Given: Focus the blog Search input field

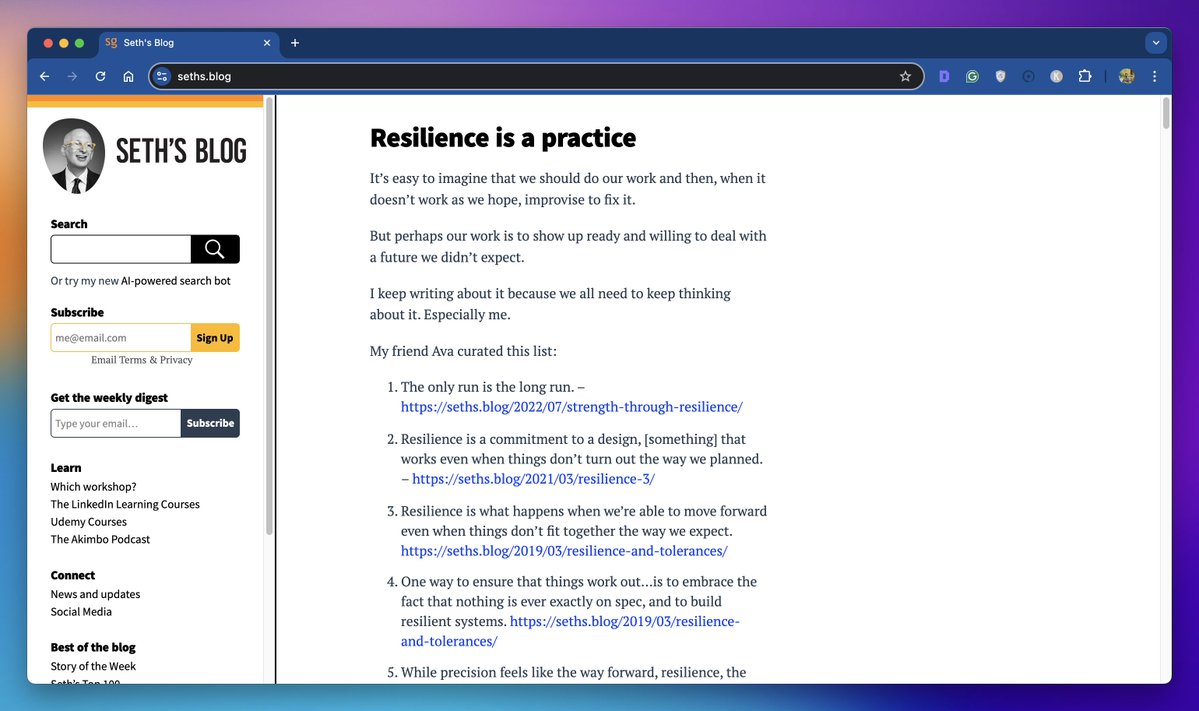Looking at the screenshot, I should click(121, 249).
